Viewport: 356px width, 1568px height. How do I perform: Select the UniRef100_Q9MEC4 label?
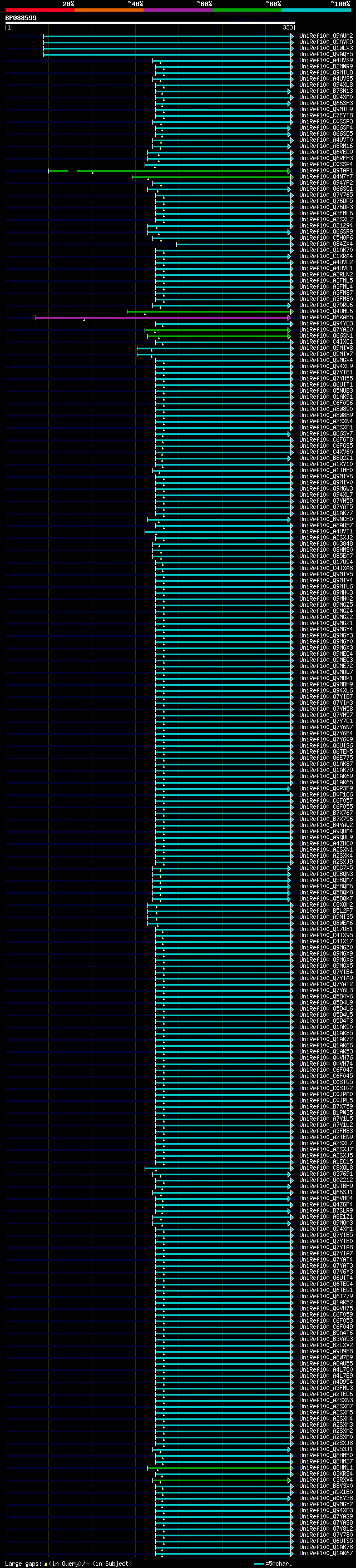(x=326, y=654)
